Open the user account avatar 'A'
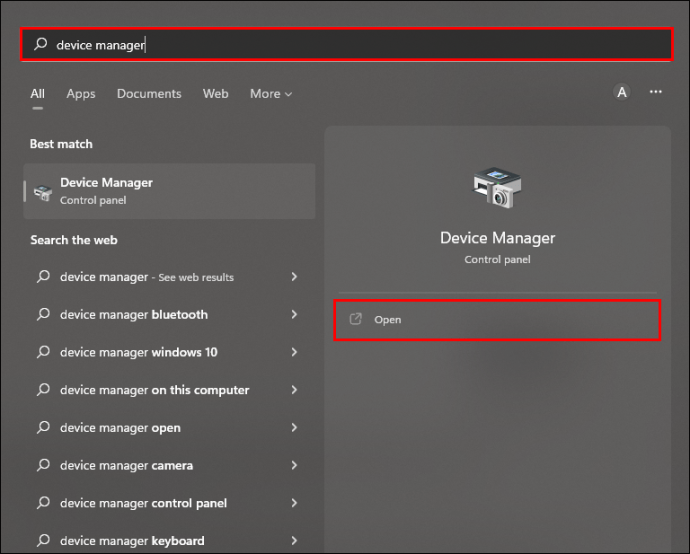 pyautogui.click(x=621, y=92)
